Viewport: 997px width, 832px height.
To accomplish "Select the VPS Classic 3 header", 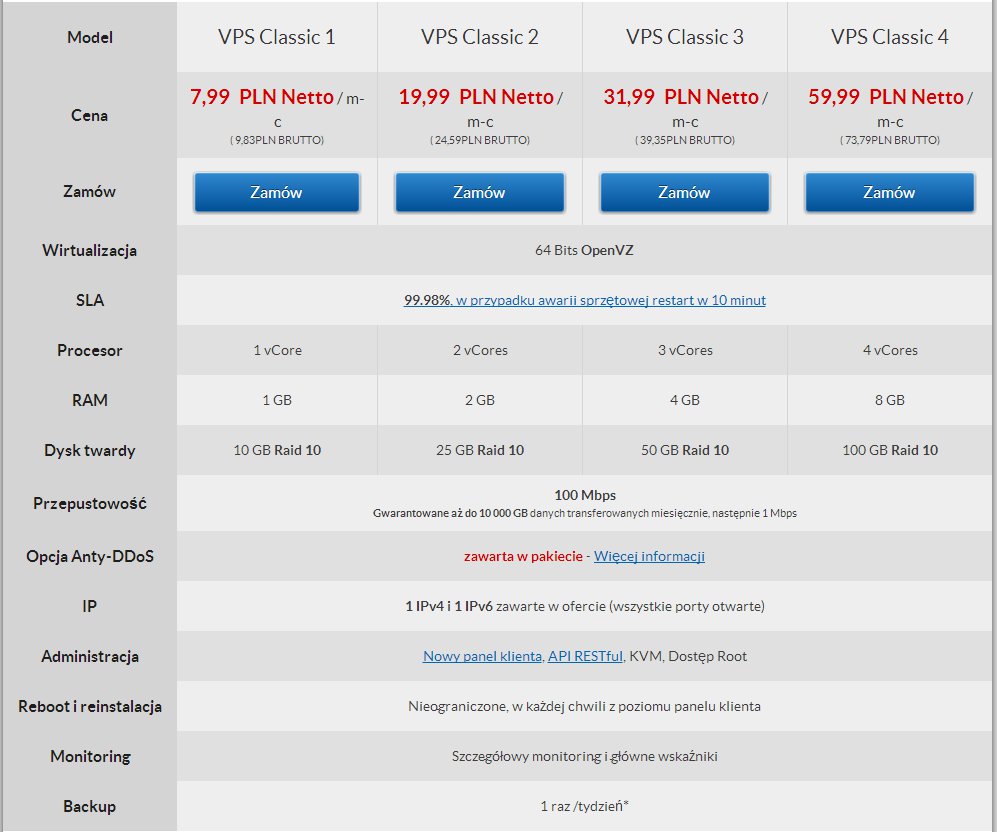I will [x=685, y=37].
